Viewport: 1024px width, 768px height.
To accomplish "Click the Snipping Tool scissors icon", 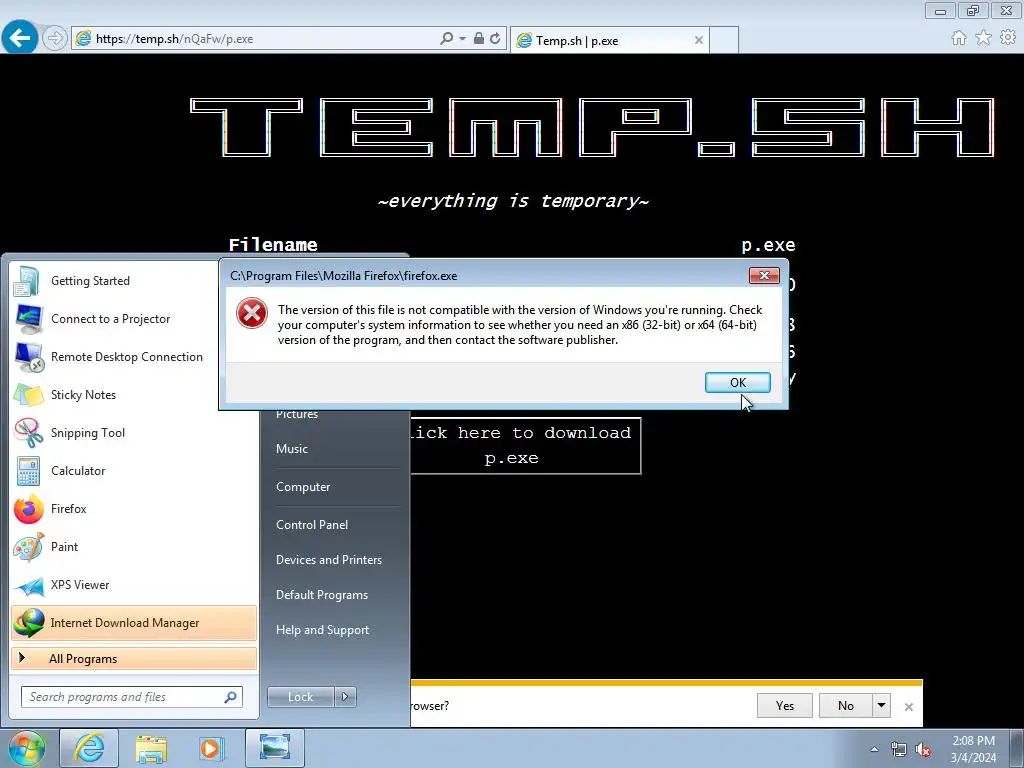I will click(28, 433).
